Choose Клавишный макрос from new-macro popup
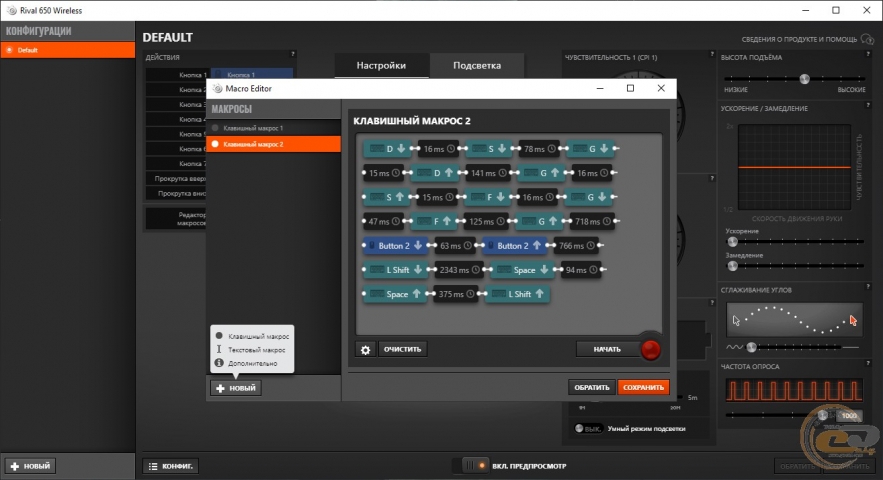The image size is (883, 480). (x=252, y=336)
